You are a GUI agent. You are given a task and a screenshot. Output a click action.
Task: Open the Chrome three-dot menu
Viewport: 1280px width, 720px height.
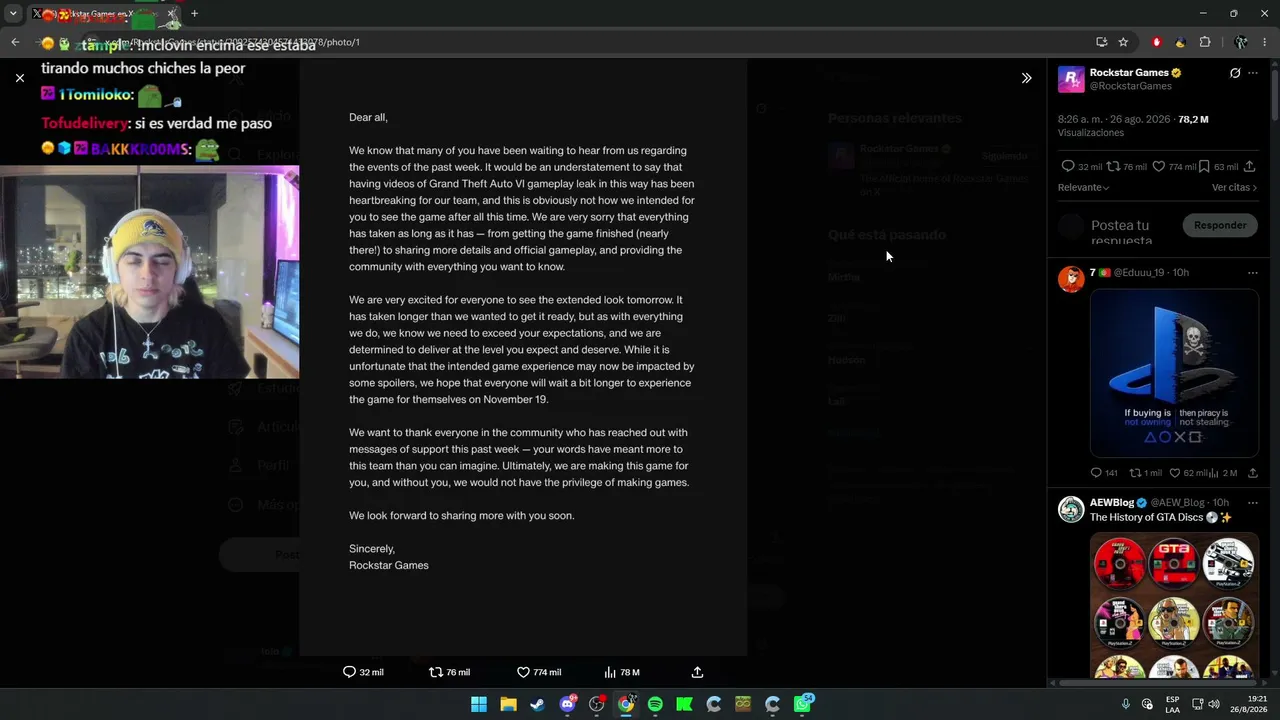click(1265, 42)
